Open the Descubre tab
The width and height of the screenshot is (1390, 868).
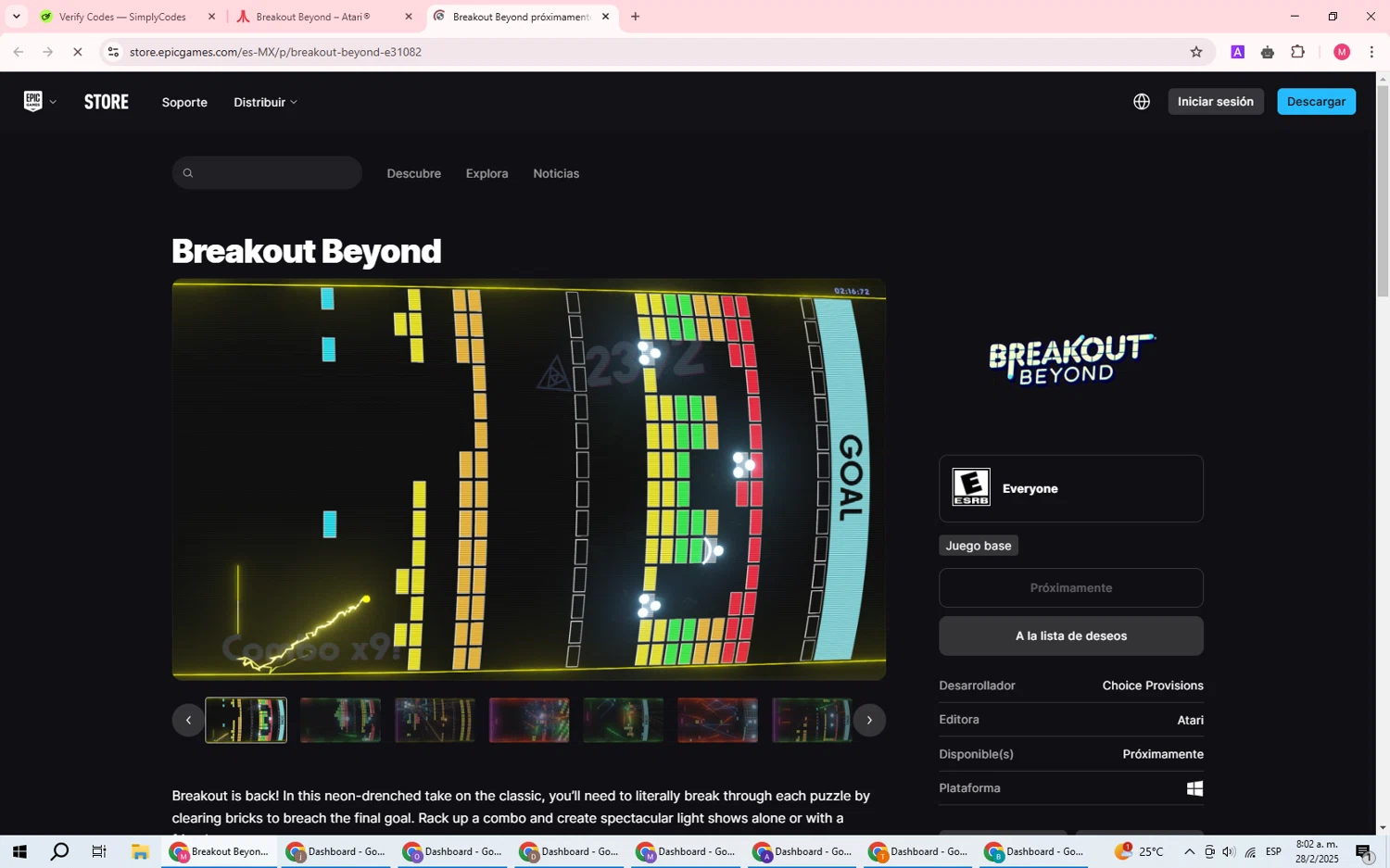(x=413, y=173)
